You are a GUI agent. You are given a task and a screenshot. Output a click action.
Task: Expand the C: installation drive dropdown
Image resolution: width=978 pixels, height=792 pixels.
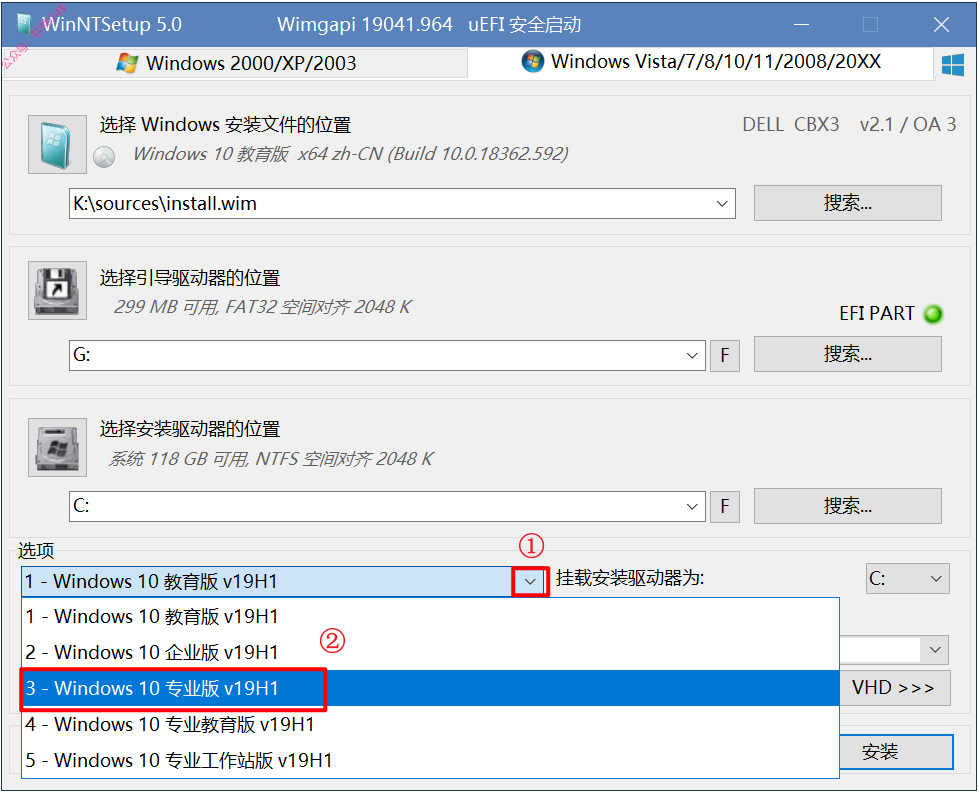pyautogui.click(x=692, y=506)
